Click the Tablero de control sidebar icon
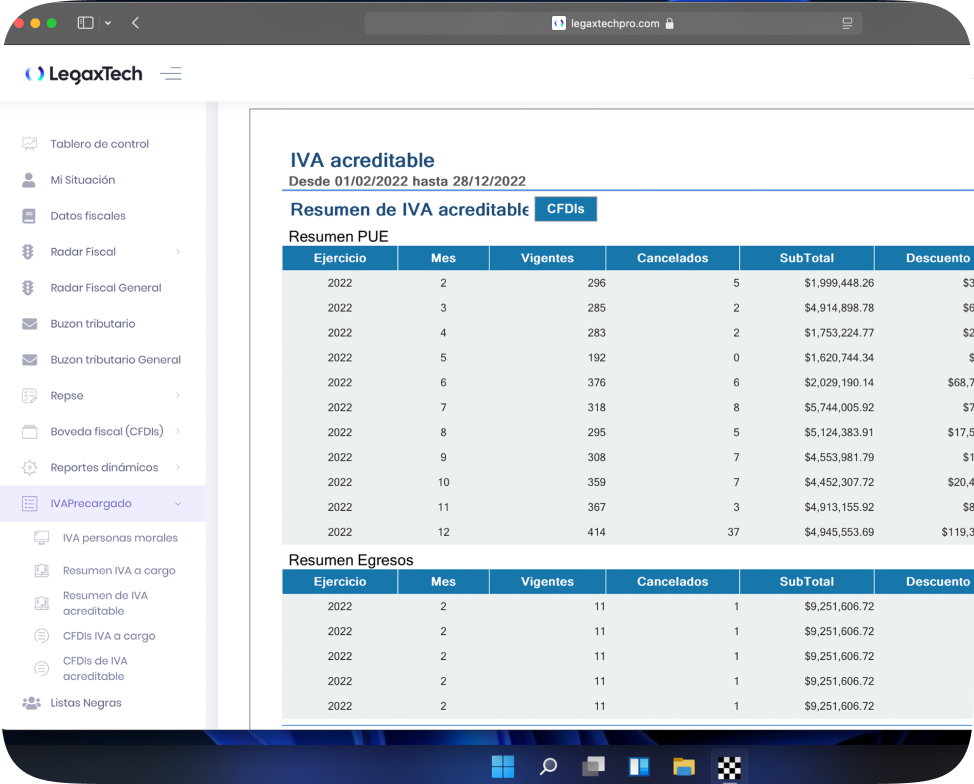This screenshot has width=974, height=784. click(x=30, y=144)
